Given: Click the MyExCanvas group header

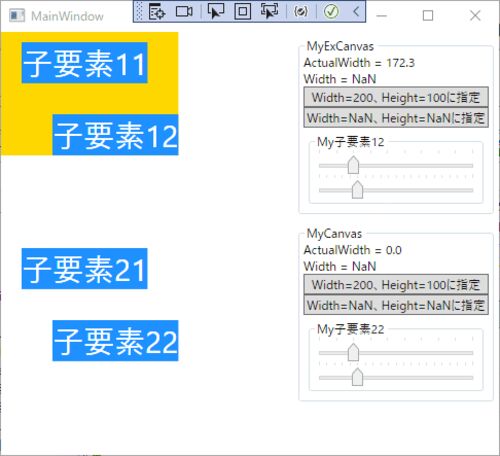Looking at the screenshot, I should point(340,46).
